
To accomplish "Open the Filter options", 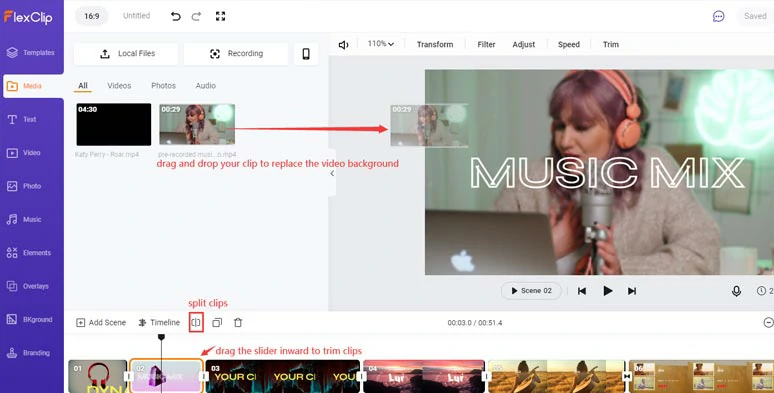I will [486, 44].
